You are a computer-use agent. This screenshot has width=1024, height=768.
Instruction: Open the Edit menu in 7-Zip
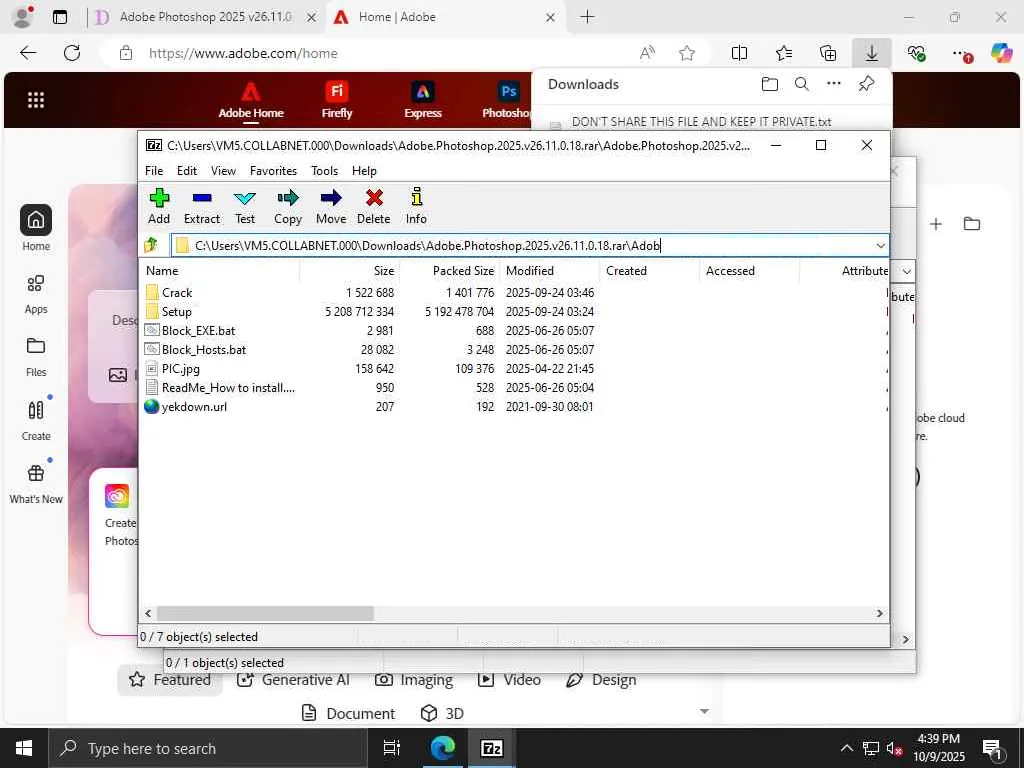pyautogui.click(x=187, y=170)
